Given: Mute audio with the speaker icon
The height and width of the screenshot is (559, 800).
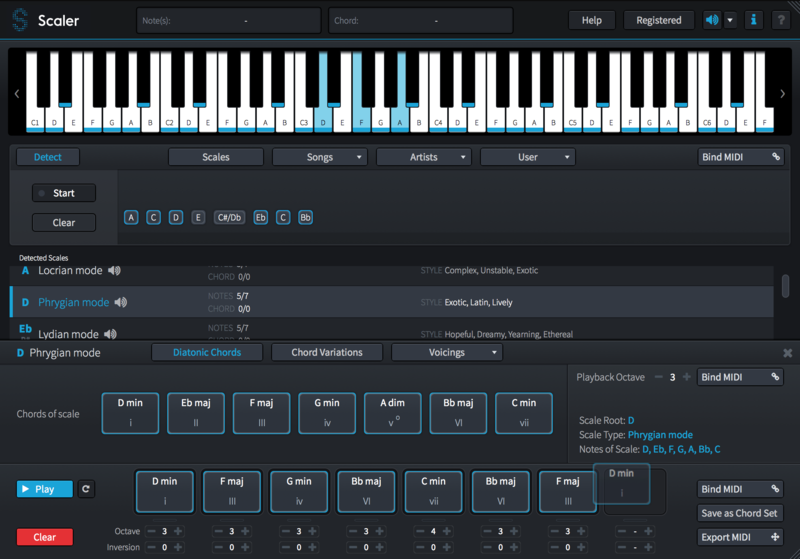Looking at the screenshot, I should [712, 20].
